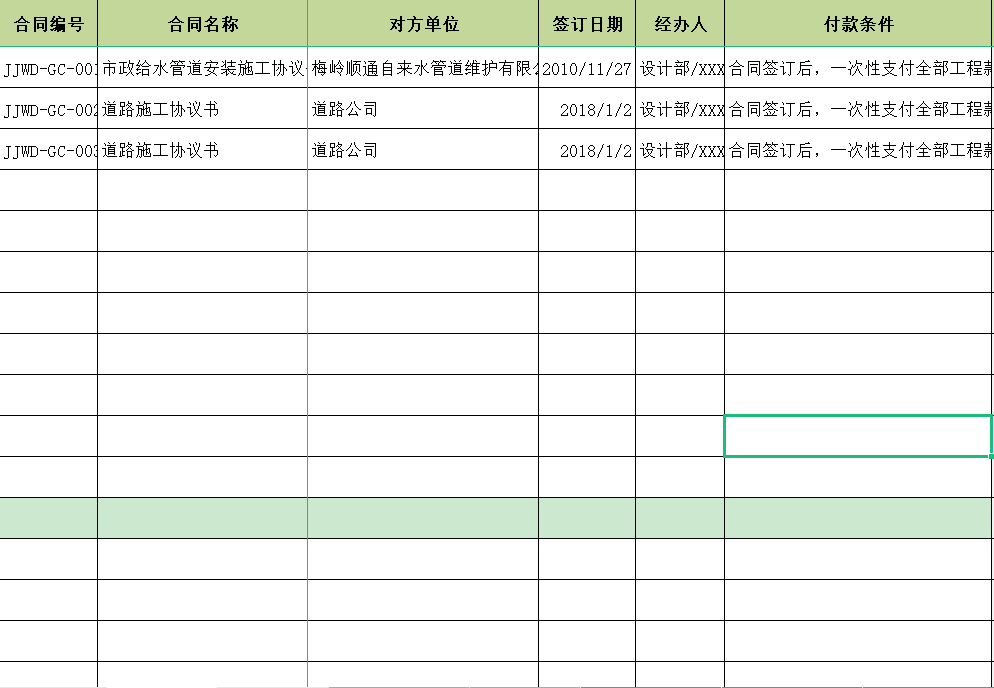The width and height of the screenshot is (994, 688).
Task: Select the last 道路公司 cell
Action: pos(420,151)
